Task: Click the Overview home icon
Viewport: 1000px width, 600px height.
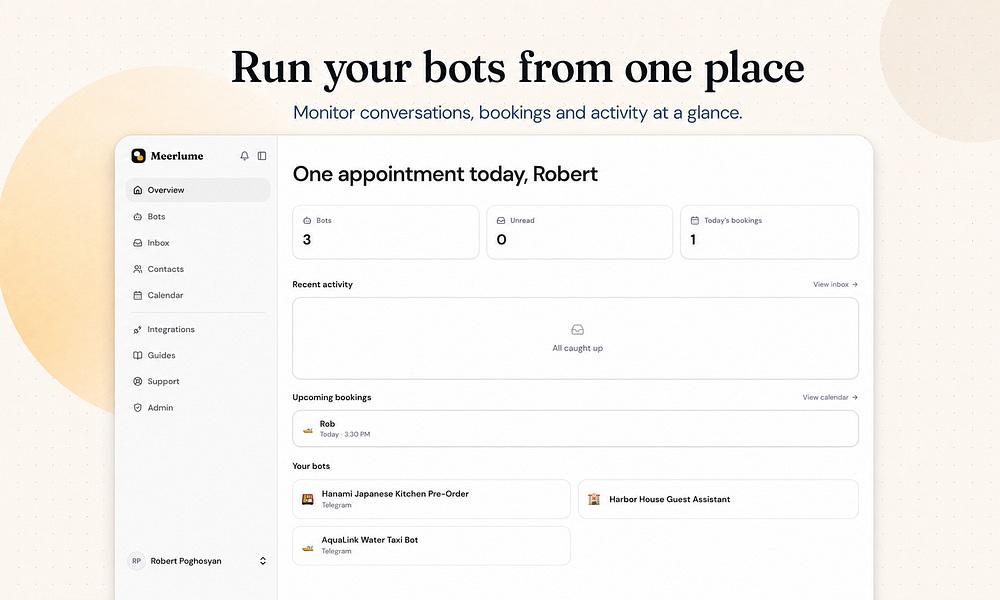Action: (138, 190)
